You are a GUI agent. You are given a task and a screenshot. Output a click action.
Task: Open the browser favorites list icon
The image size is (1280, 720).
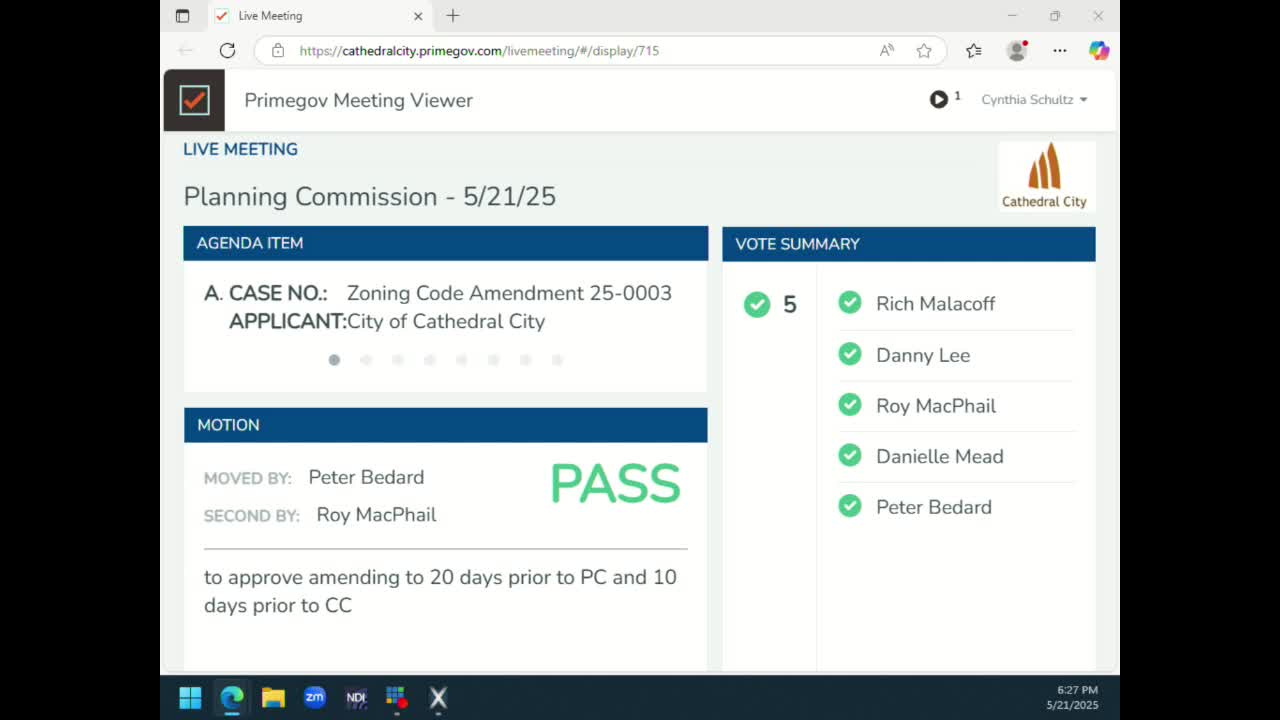[973, 50]
